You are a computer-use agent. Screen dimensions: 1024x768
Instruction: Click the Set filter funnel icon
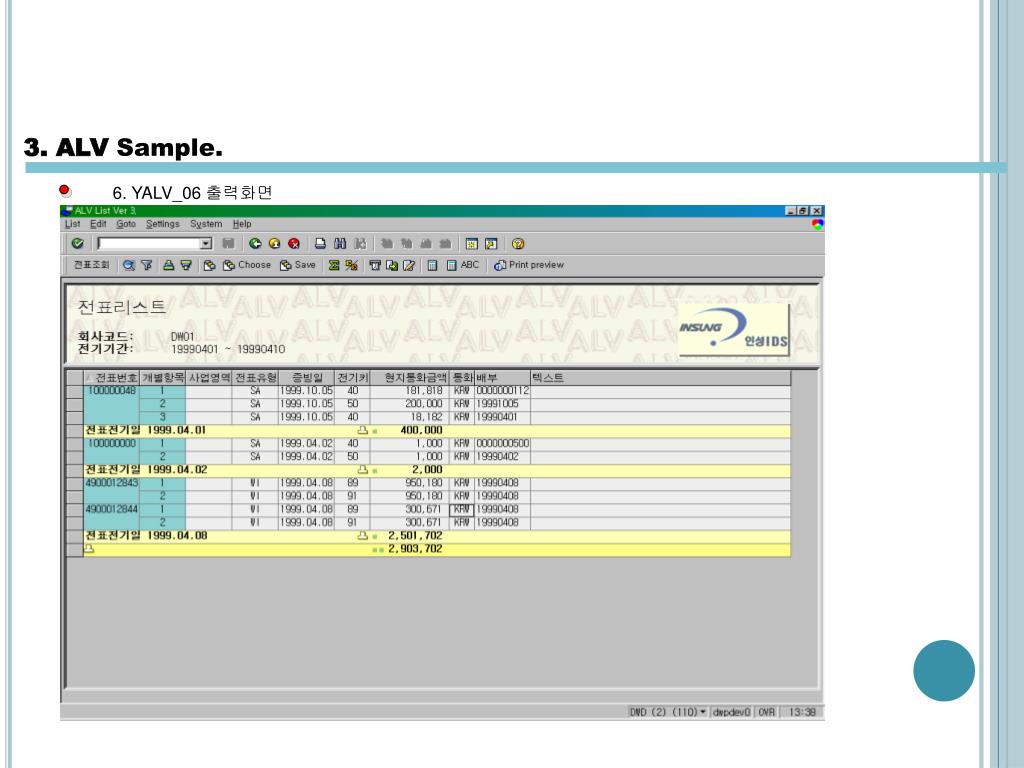pos(147,265)
